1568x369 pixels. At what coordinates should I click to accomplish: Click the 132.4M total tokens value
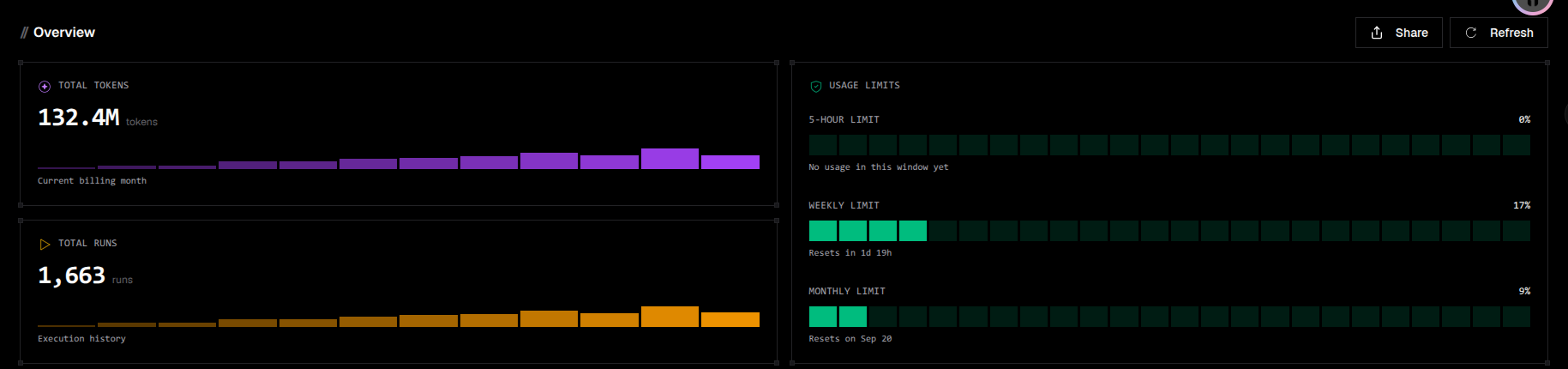click(x=79, y=118)
